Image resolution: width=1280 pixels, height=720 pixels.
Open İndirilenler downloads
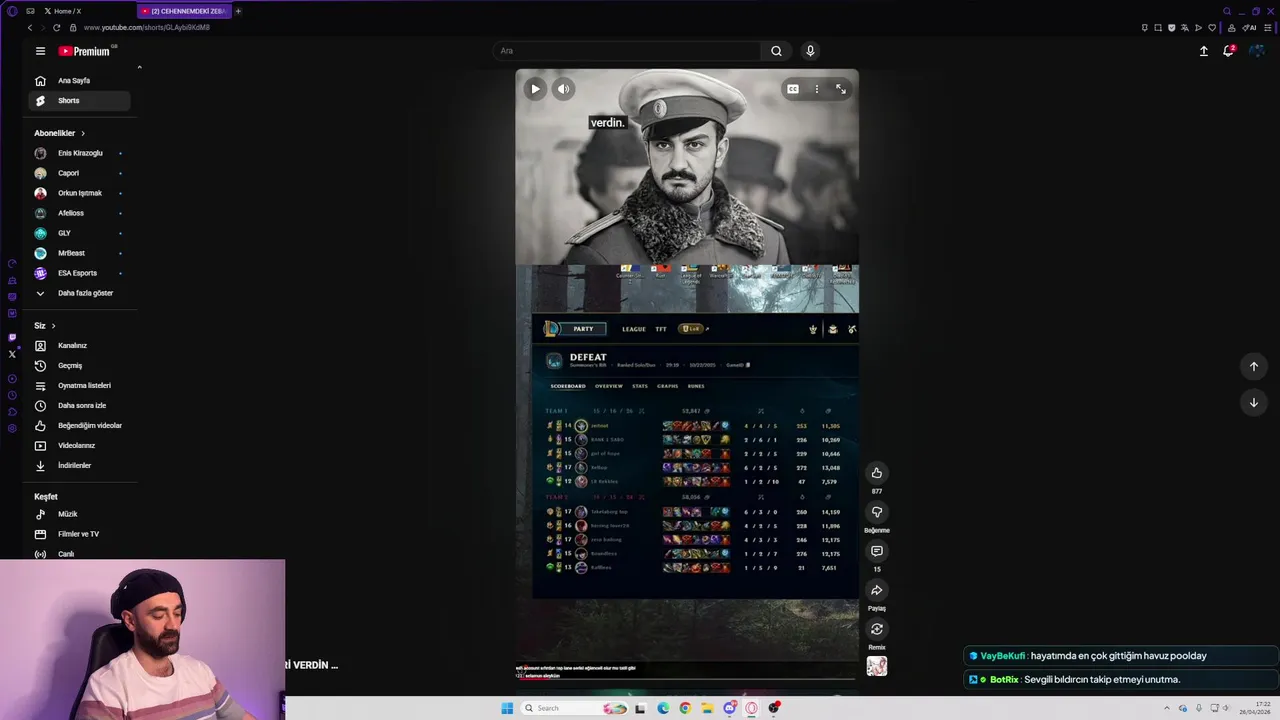tap(80, 466)
